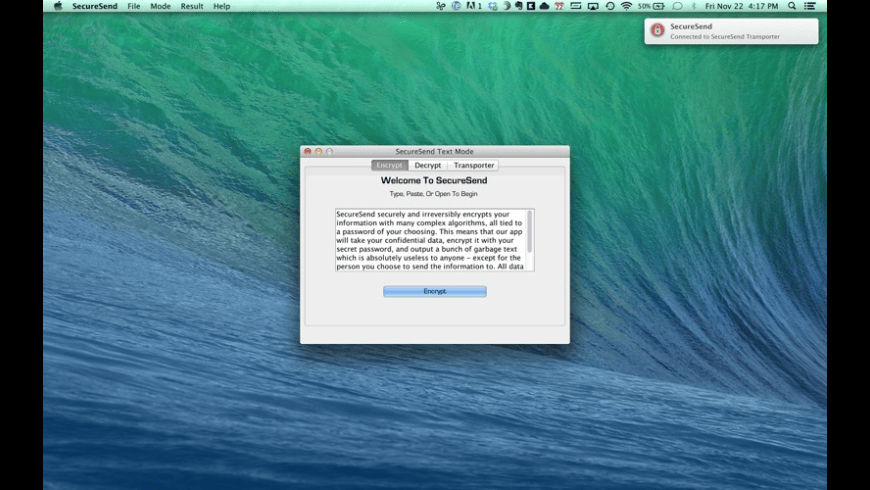Click the Welcome To SecureSend heading
This screenshot has height=490, width=870.
[434, 180]
